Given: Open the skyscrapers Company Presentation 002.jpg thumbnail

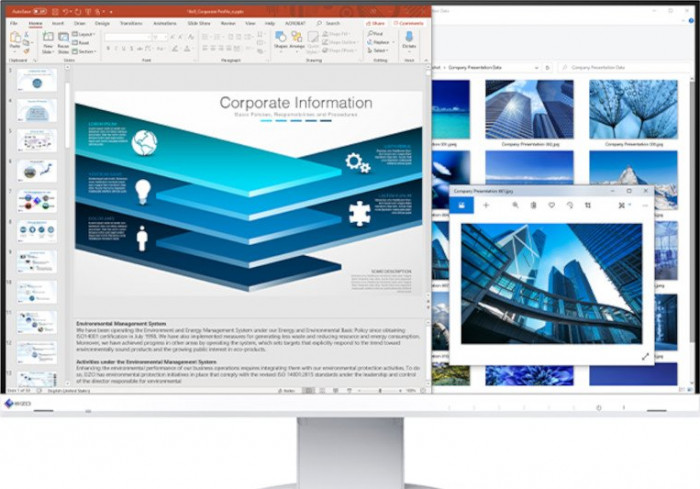Looking at the screenshot, I should 529,110.
